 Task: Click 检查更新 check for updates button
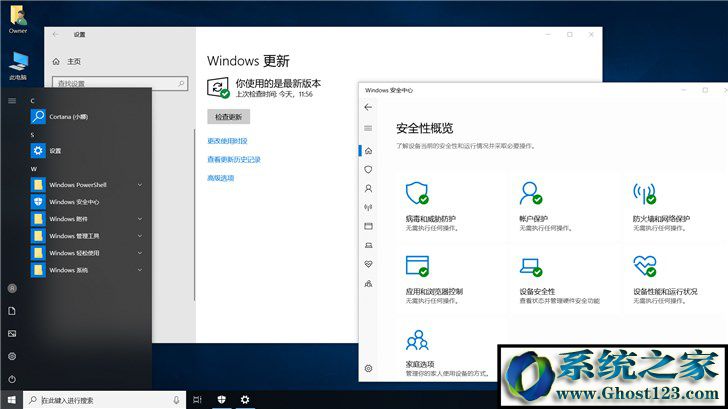[x=228, y=117]
